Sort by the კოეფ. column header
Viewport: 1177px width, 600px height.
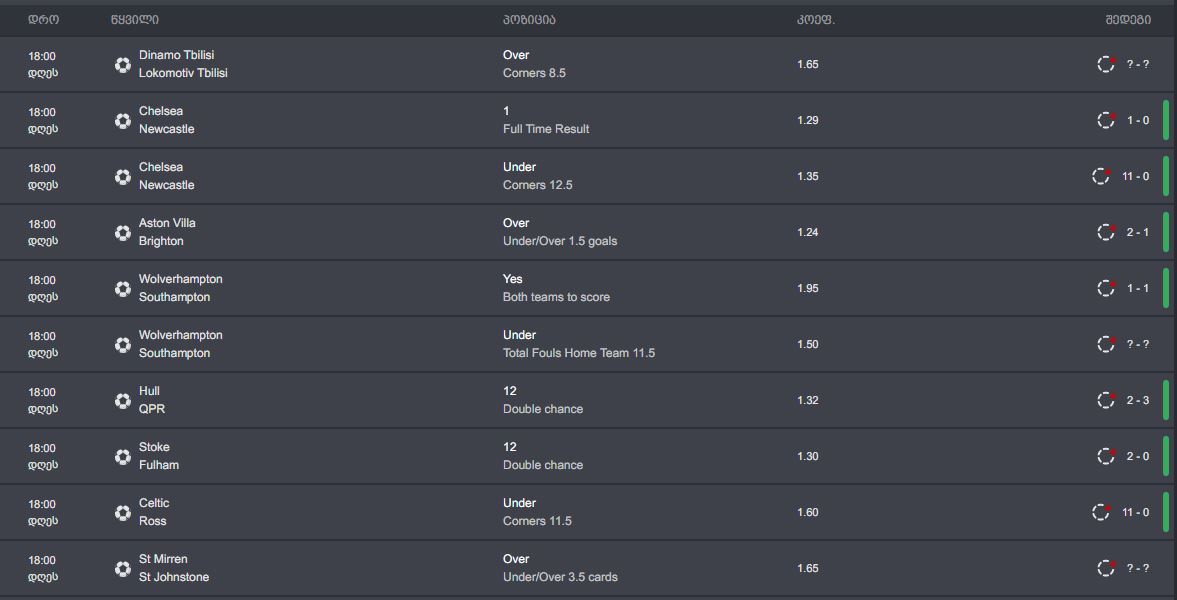click(815, 20)
